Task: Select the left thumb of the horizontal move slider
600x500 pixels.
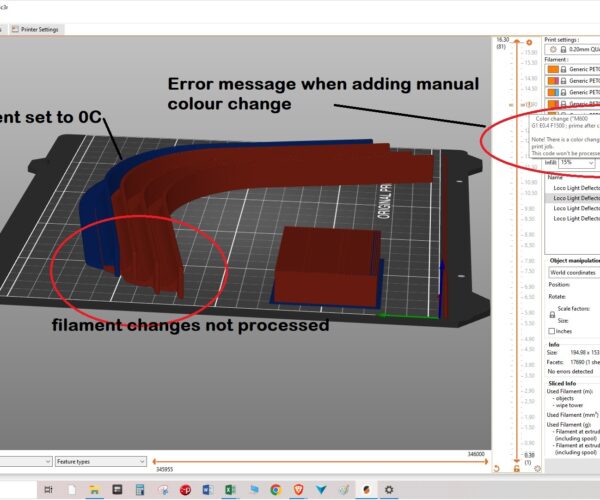Action: [154, 462]
